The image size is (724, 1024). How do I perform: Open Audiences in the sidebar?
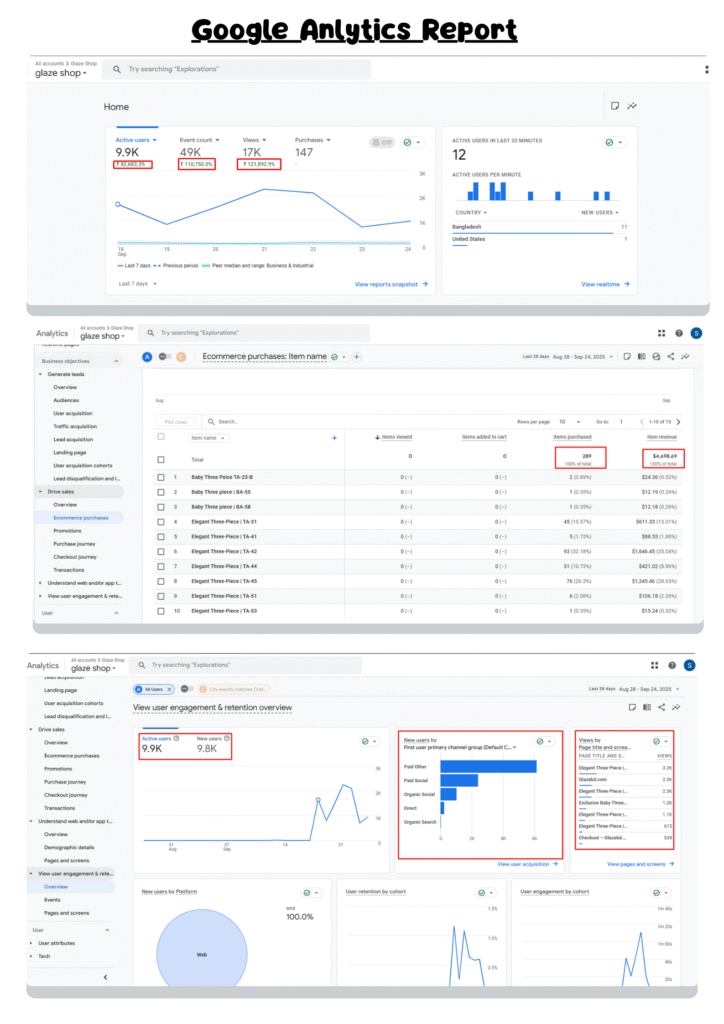coord(67,400)
